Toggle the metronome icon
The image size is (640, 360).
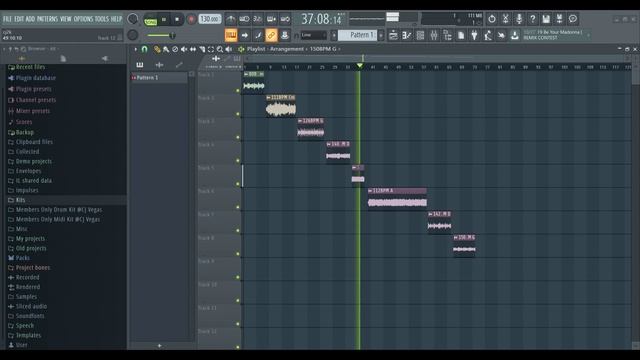pos(231,19)
